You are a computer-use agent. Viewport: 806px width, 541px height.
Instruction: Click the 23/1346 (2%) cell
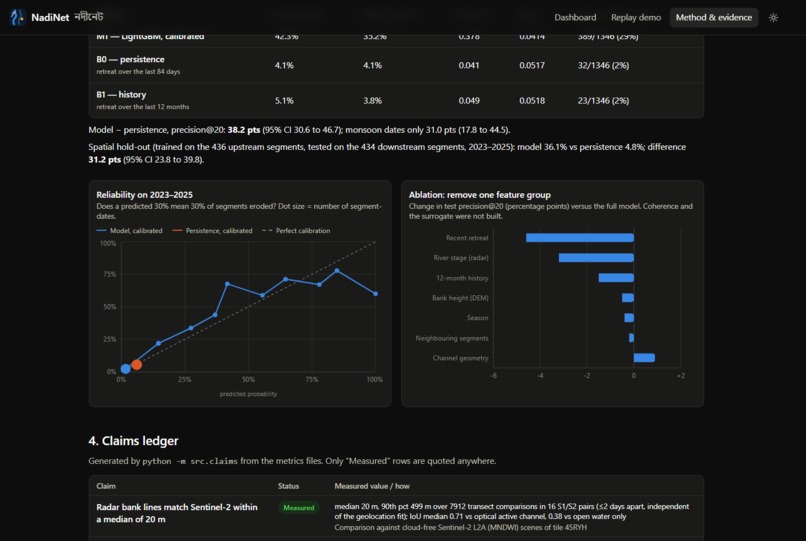(603, 101)
